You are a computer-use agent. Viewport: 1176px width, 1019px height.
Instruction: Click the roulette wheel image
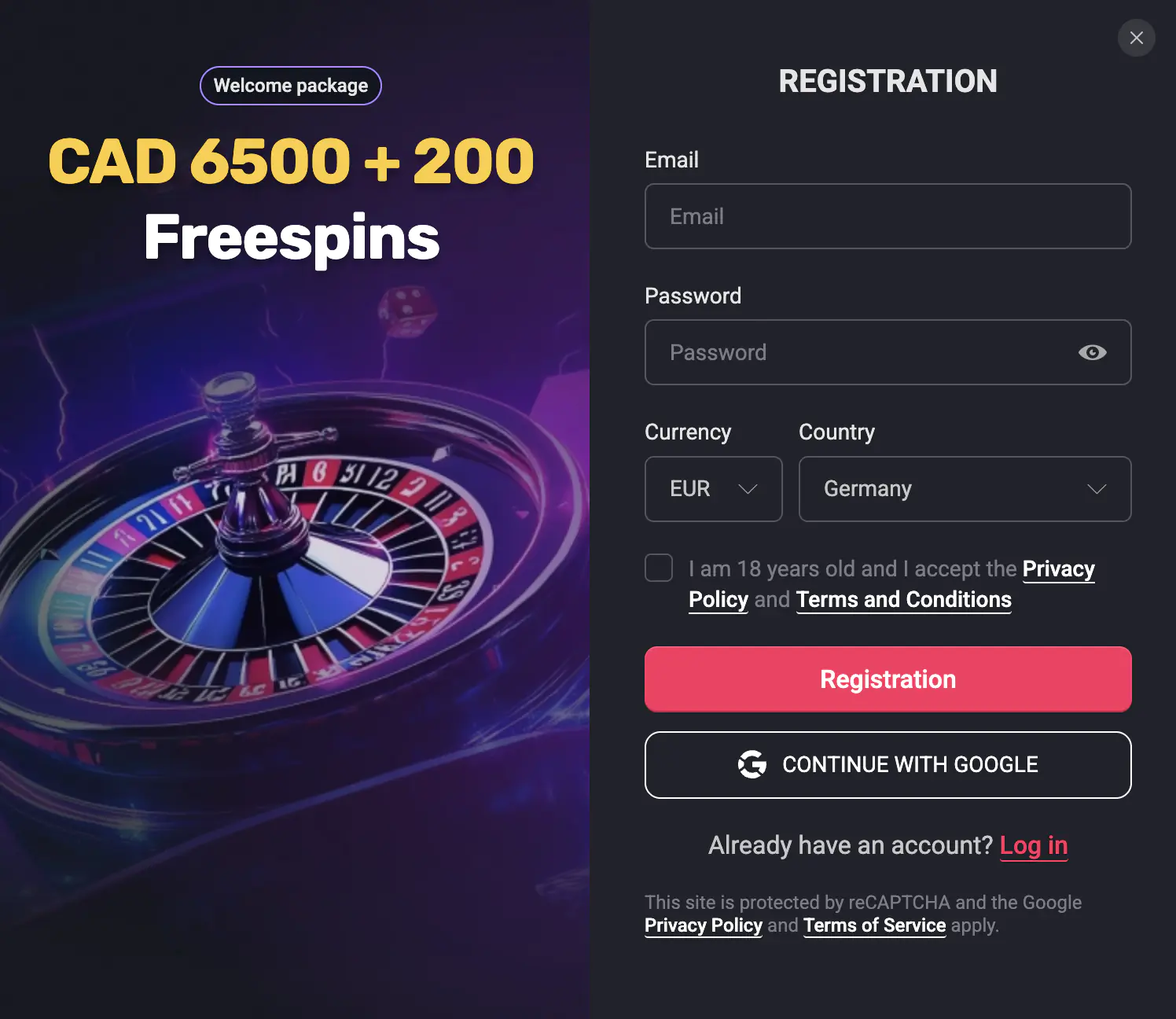point(259,566)
